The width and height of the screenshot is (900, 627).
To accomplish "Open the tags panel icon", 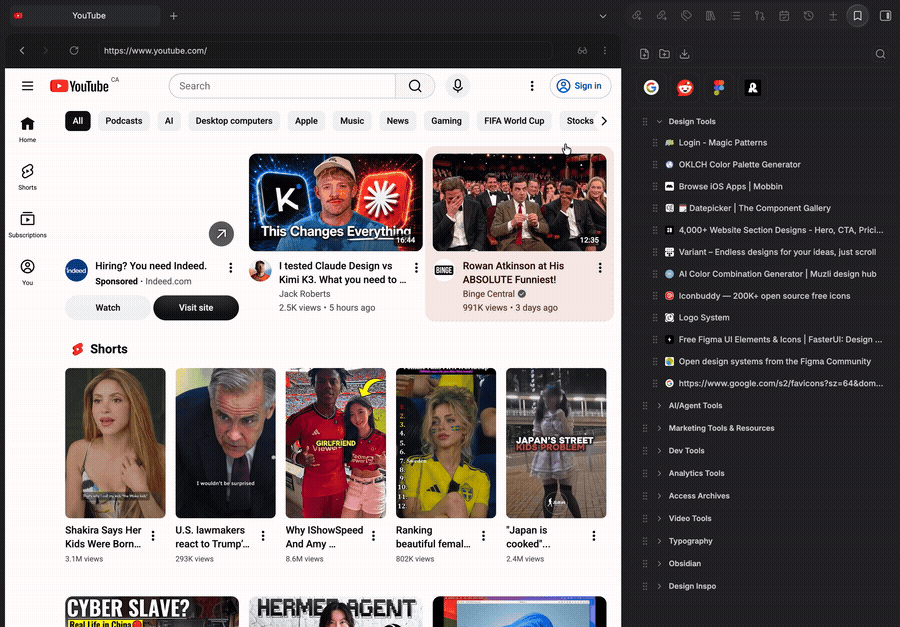I will (686, 16).
